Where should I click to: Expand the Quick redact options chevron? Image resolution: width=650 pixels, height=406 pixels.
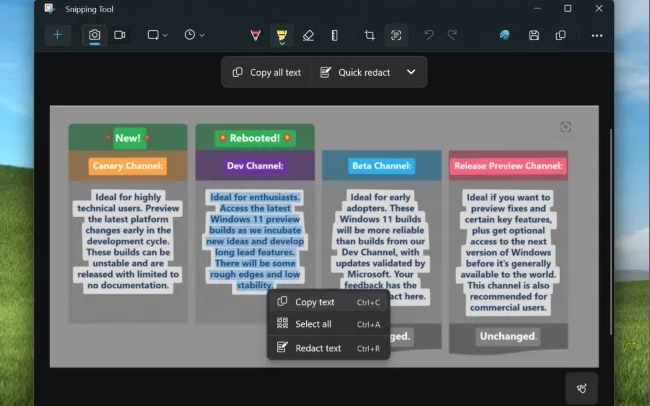click(411, 72)
